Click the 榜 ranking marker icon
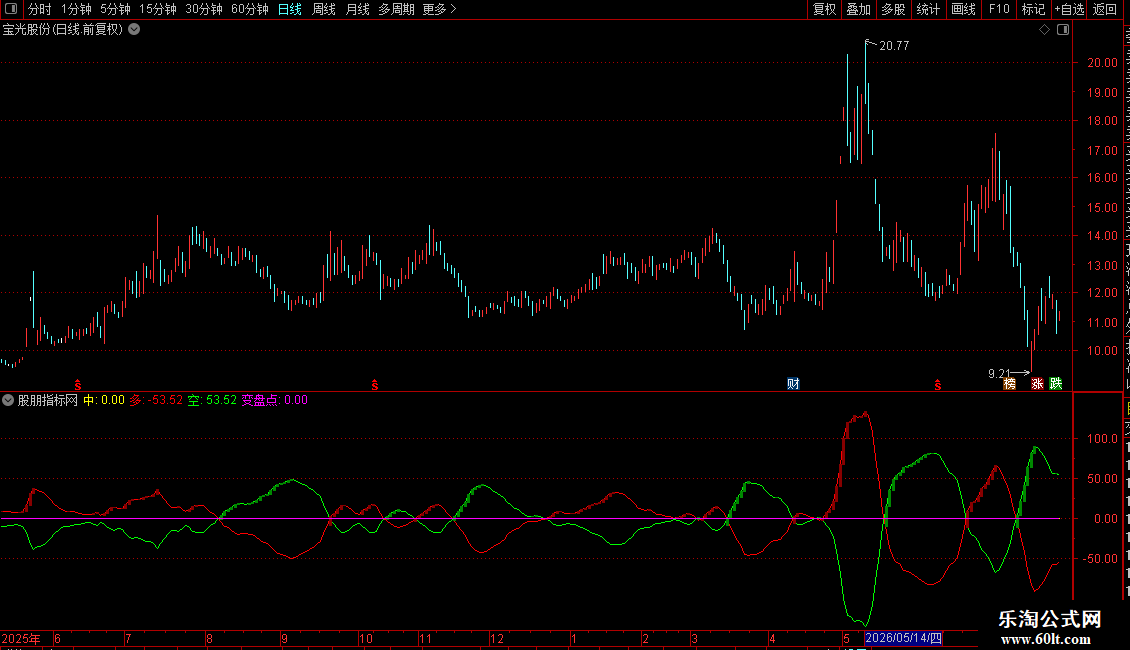Viewport: 1130px width, 650px height. [1010, 383]
